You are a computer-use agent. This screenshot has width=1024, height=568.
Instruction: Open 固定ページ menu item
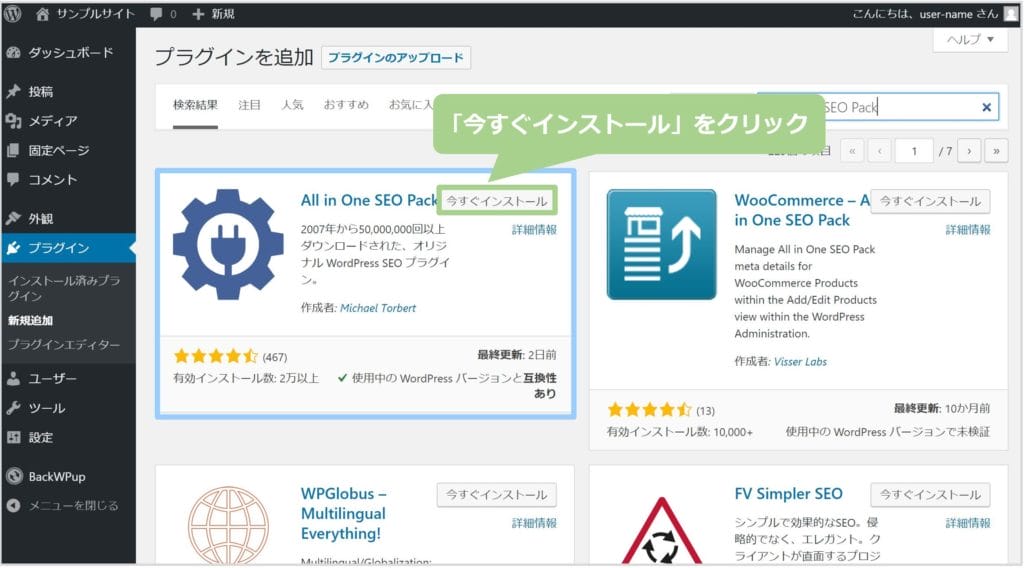click(68, 150)
